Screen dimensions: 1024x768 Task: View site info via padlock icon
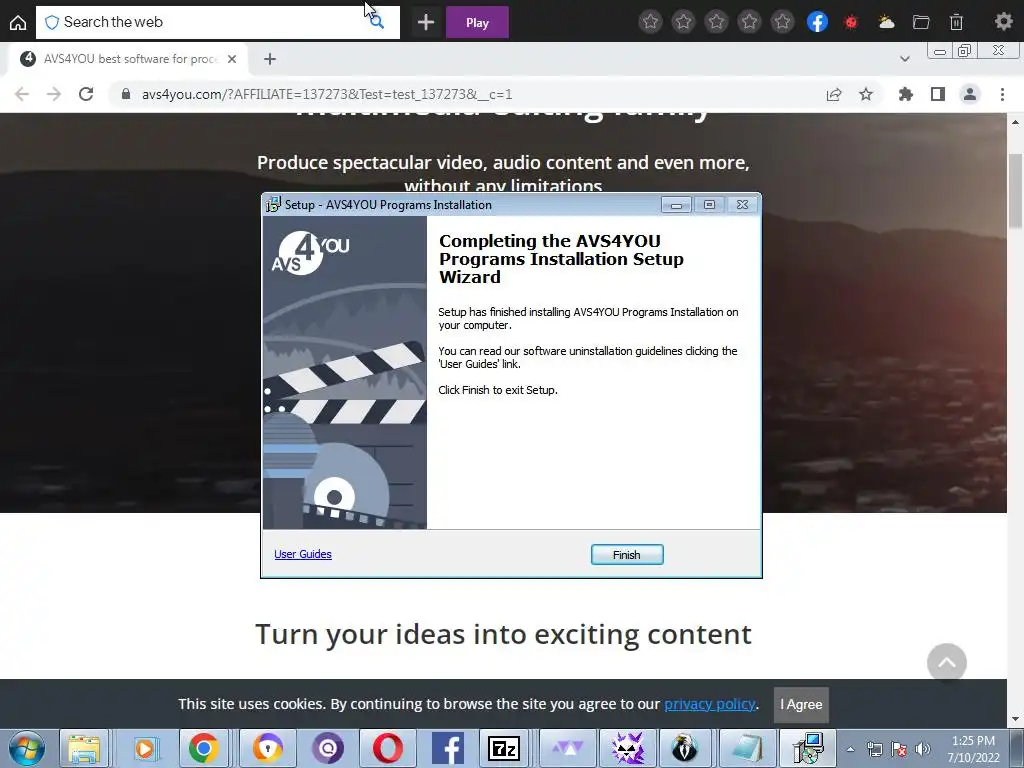126,94
